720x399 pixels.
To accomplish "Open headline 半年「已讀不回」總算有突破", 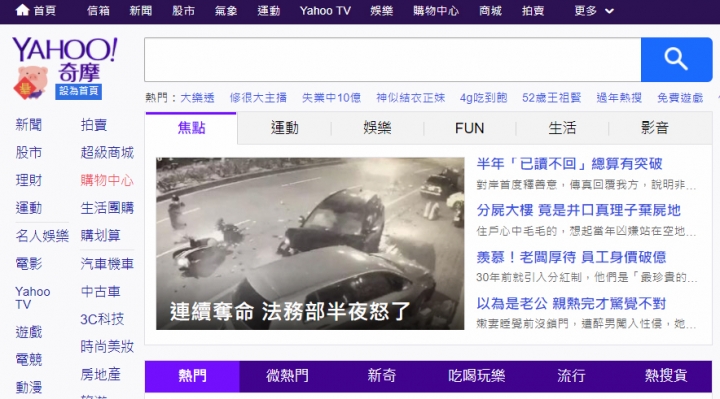I will click(x=569, y=164).
